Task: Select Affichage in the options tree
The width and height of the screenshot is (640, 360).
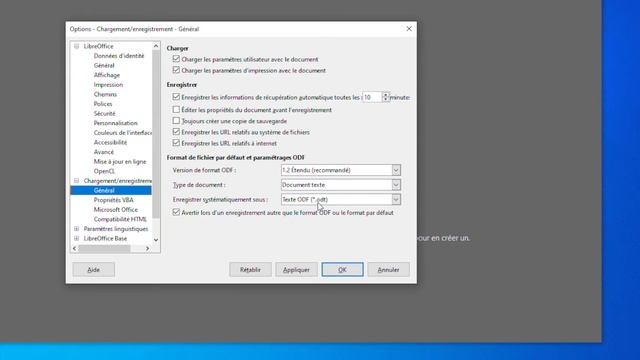Action: [107, 75]
